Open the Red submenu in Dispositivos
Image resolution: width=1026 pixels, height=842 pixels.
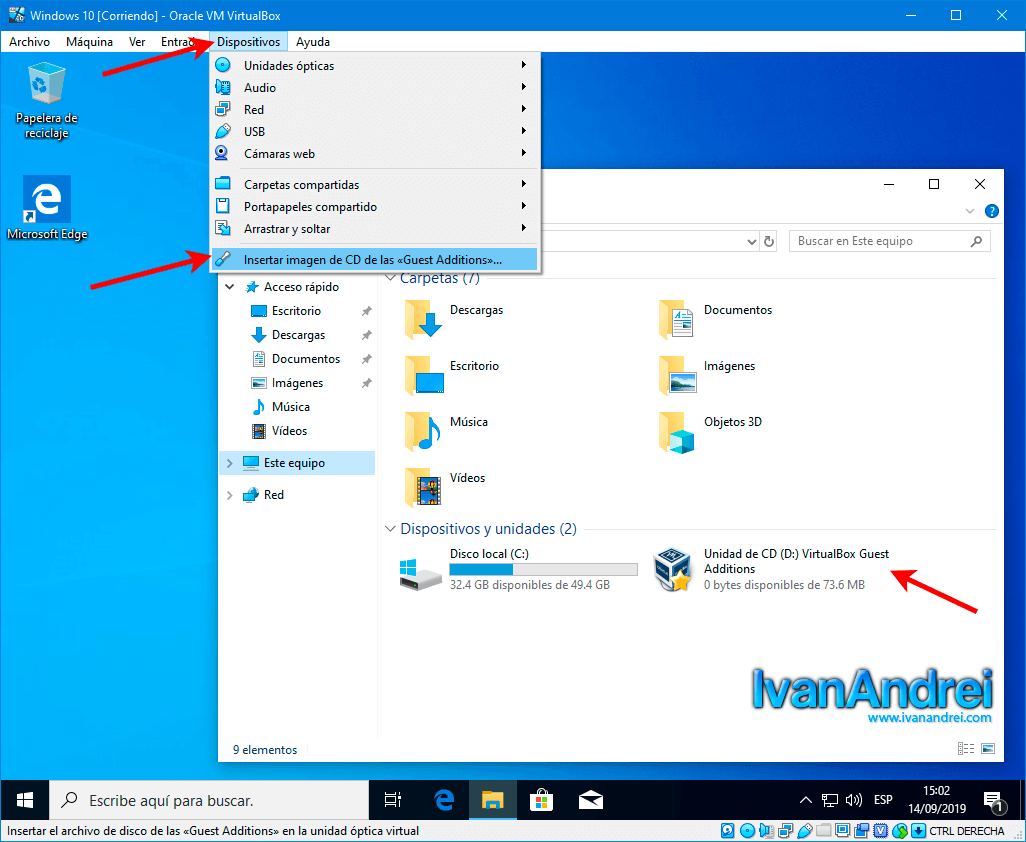pyautogui.click(x=374, y=109)
